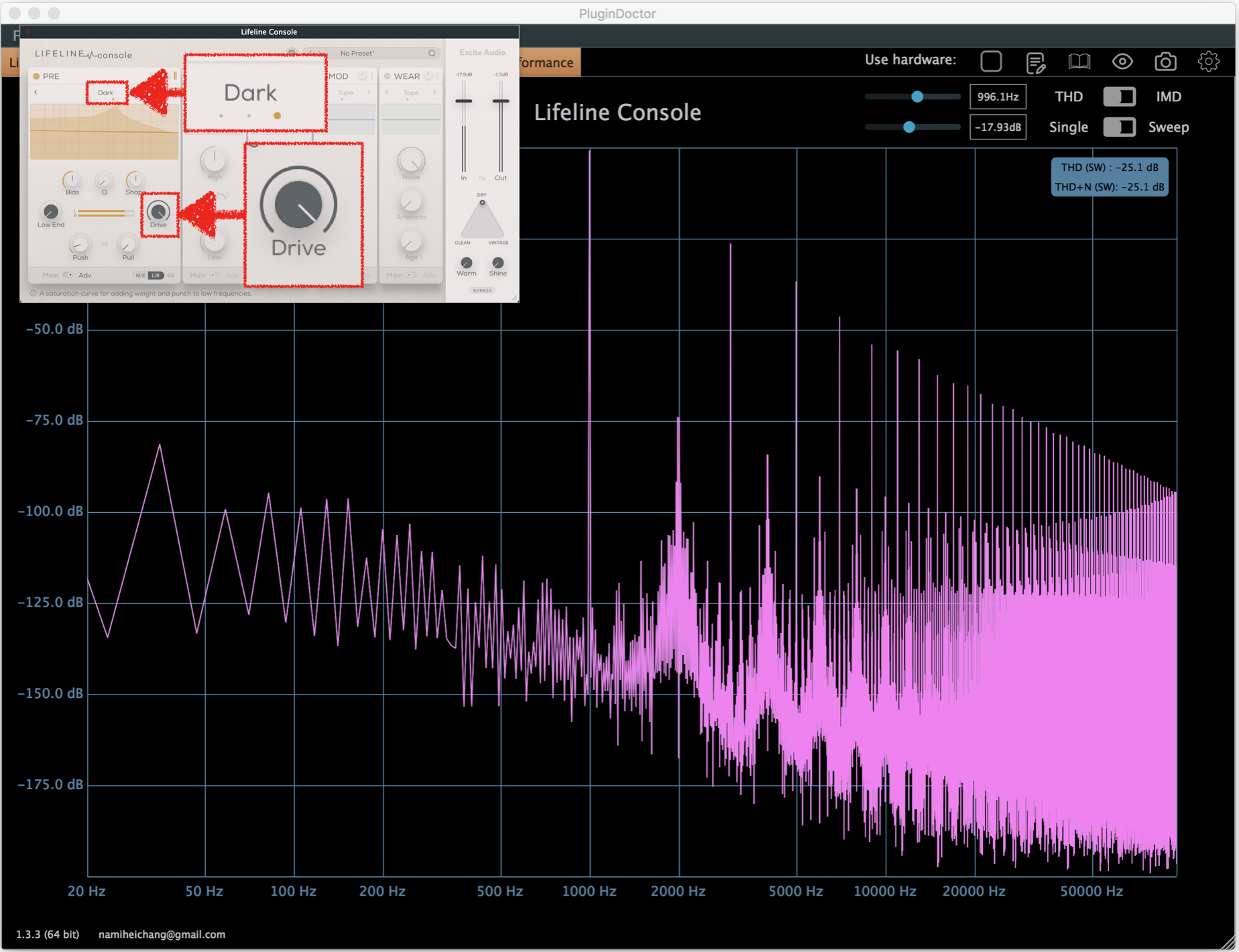1239x952 pixels.
Task: Open the No Preset name dropdown
Action: click(x=357, y=53)
